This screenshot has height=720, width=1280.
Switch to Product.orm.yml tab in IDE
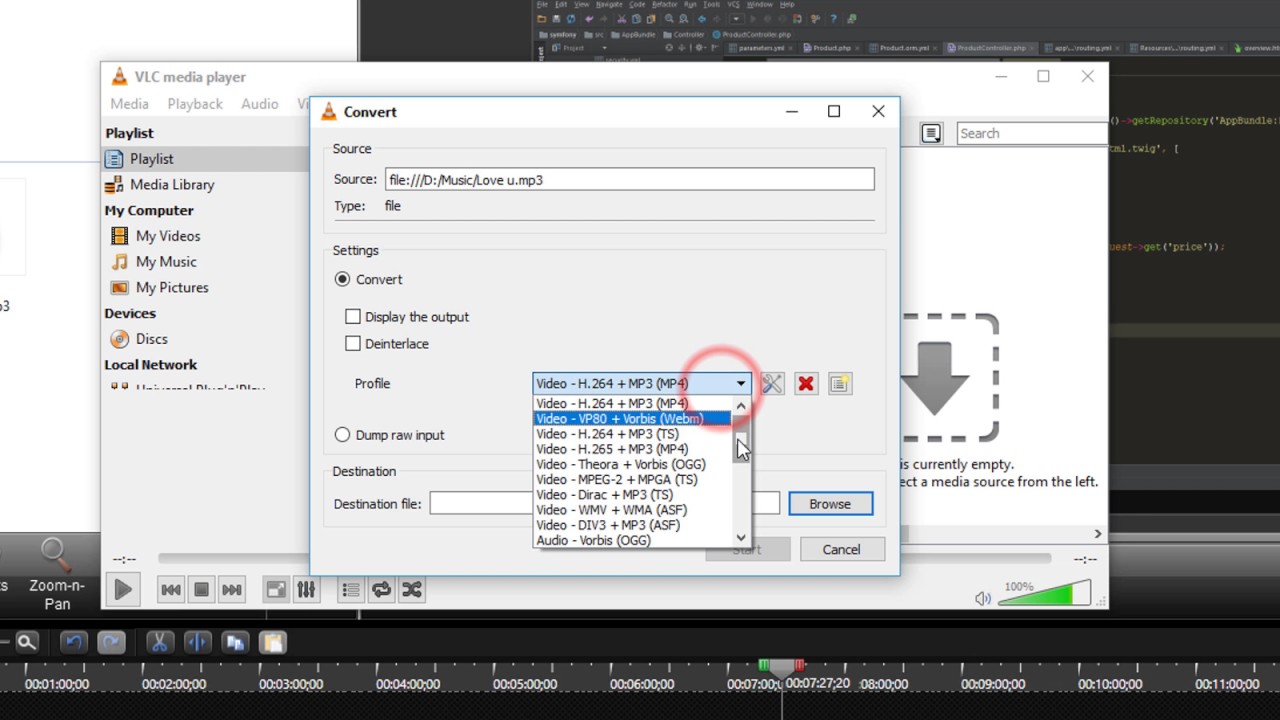pyautogui.click(x=903, y=48)
